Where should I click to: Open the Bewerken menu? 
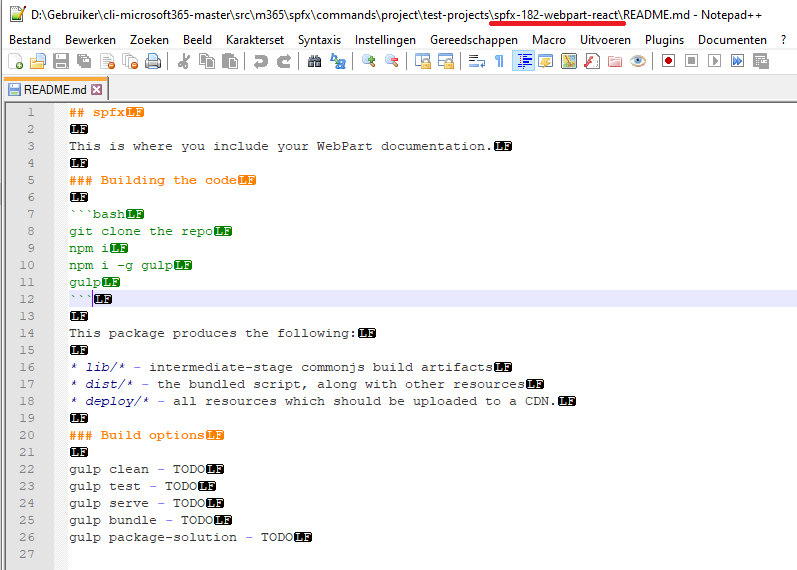[x=90, y=40]
